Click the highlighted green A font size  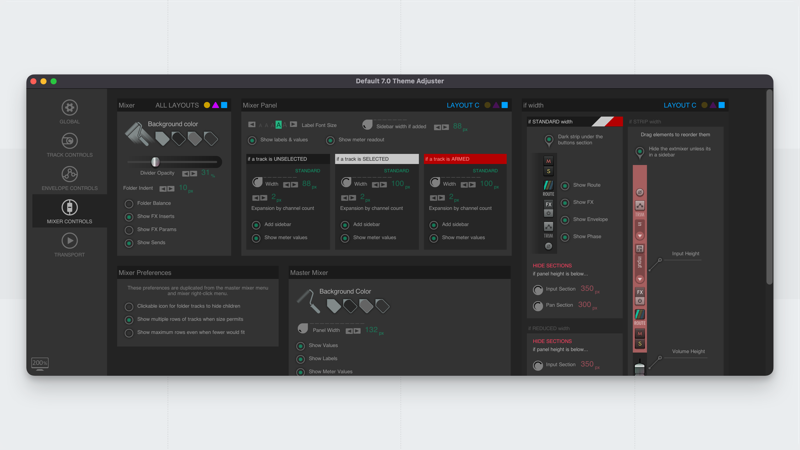click(x=279, y=124)
